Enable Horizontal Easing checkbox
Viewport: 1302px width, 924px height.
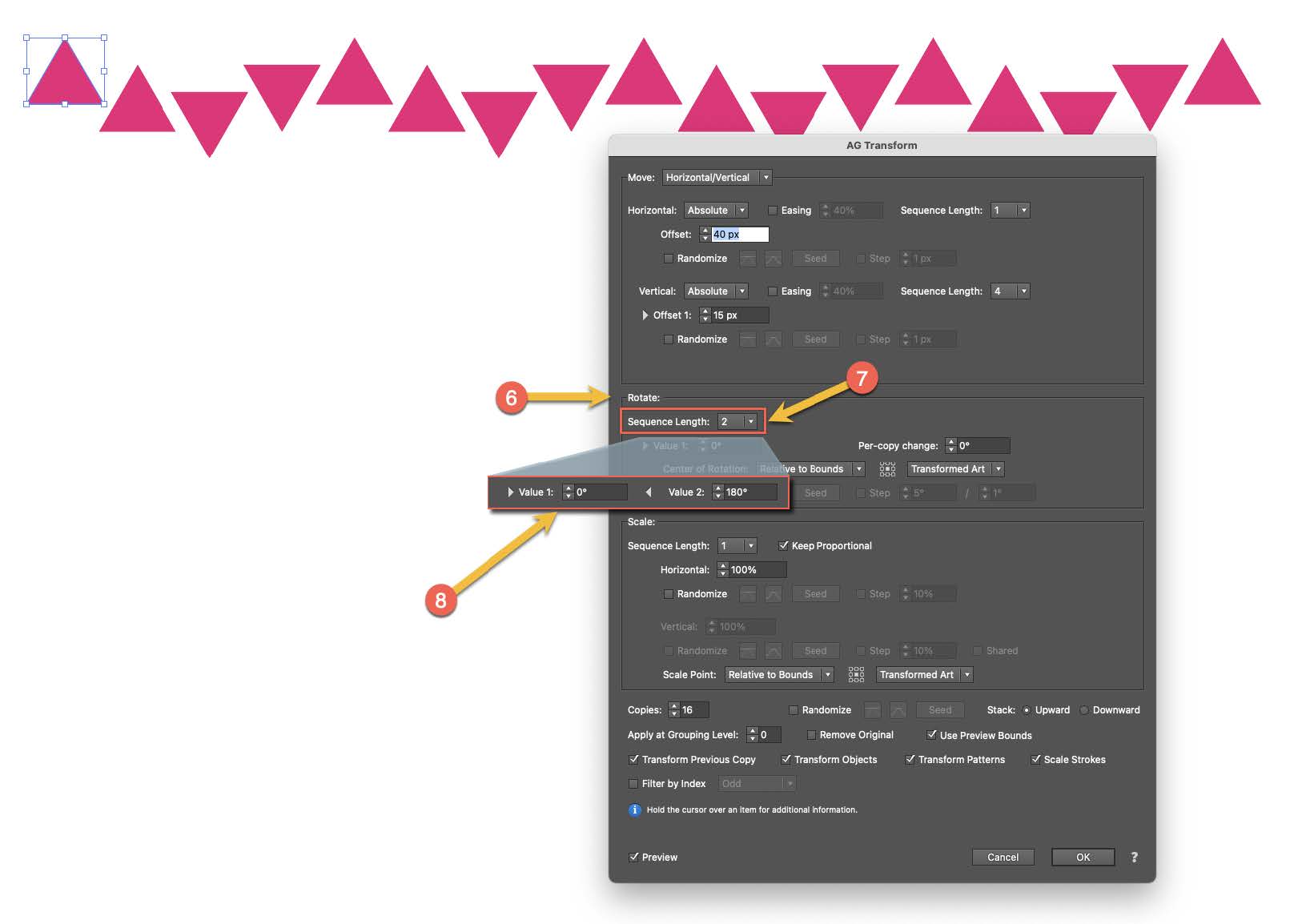click(x=773, y=211)
